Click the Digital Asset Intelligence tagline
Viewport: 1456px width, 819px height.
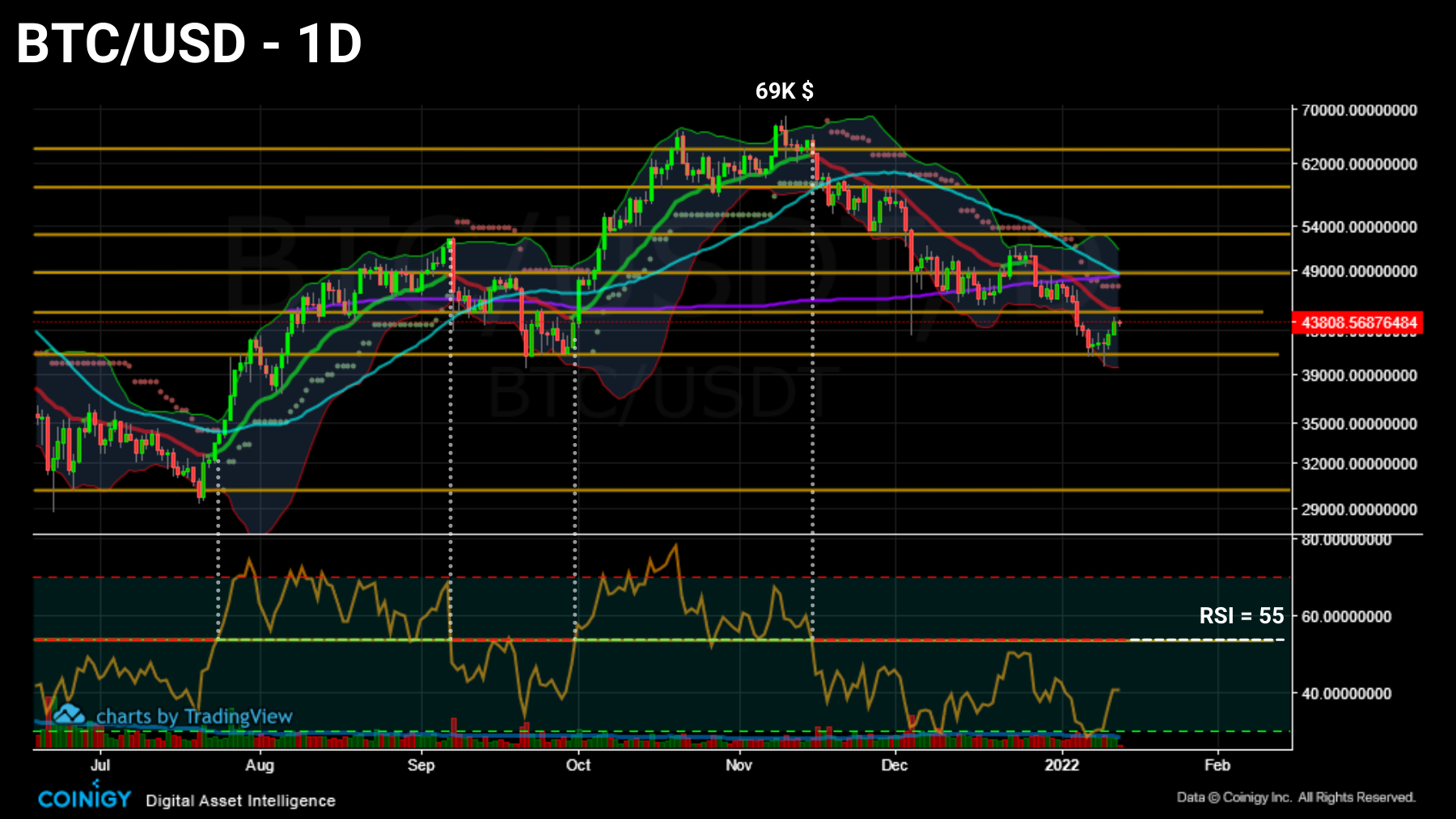(240, 800)
